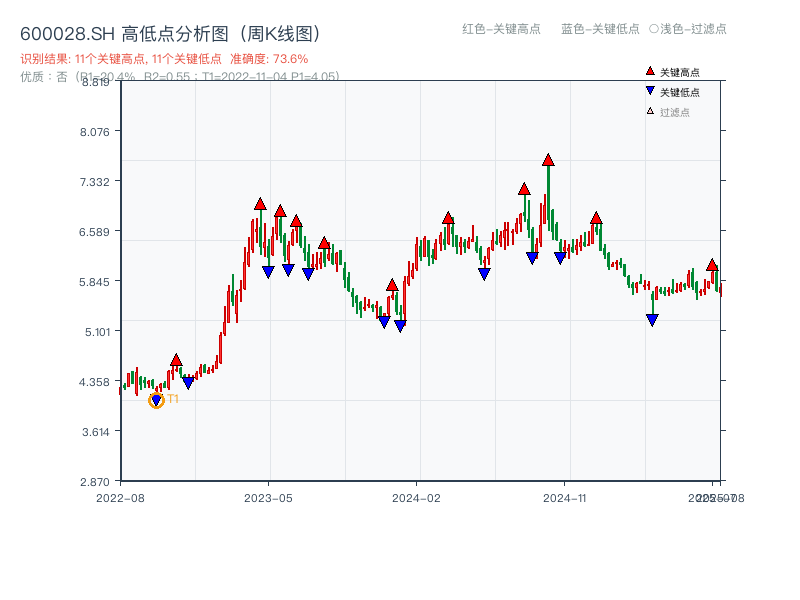Select the red high marker near 6.4 in mid-2023
Screen dimensions: 800x600
(324, 243)
